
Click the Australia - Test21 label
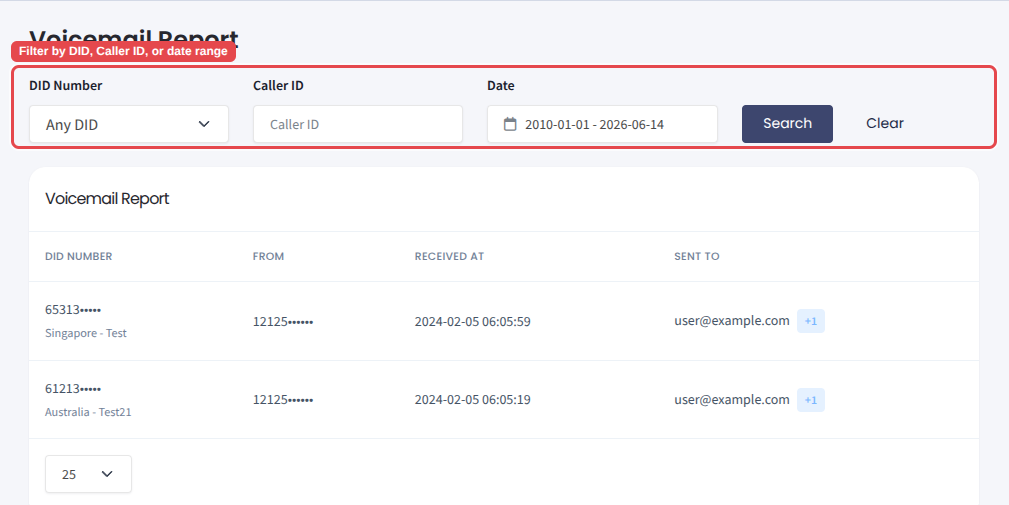click(x=88, y=412)
